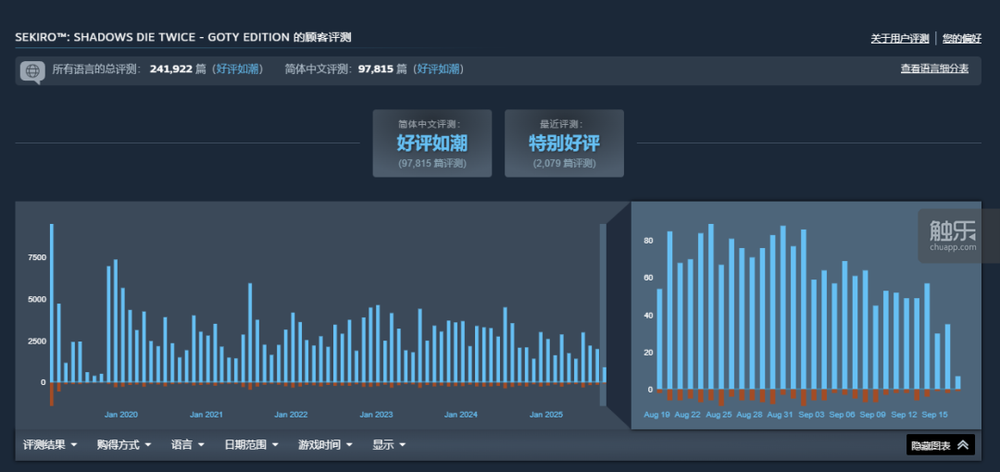Open the 关于用户评测 link

[900, 39]
